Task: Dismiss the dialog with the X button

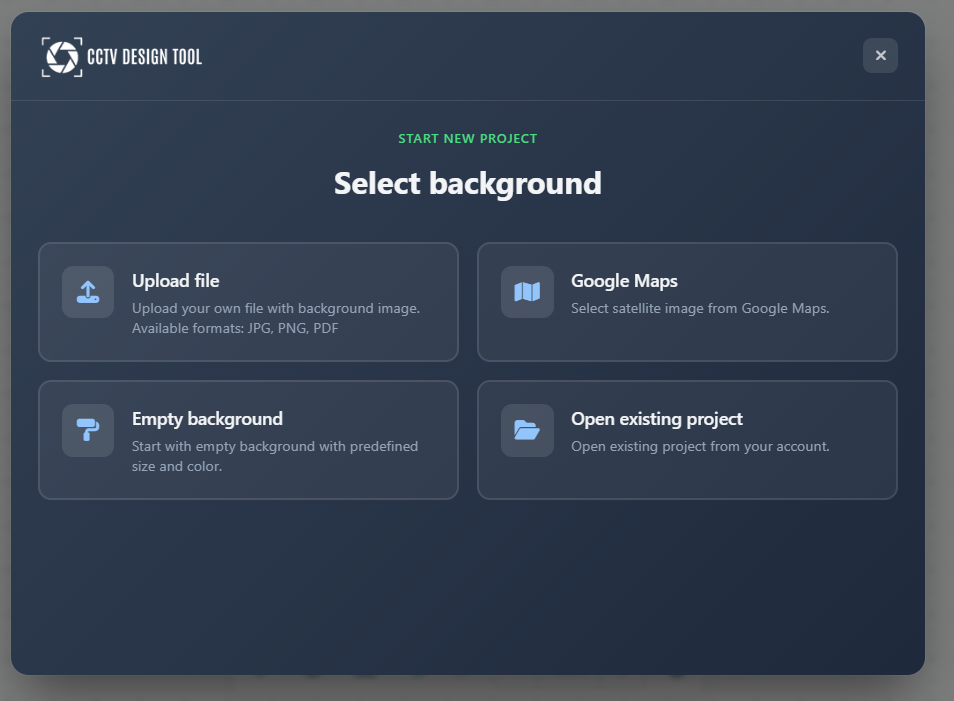Action: point(880,55)
